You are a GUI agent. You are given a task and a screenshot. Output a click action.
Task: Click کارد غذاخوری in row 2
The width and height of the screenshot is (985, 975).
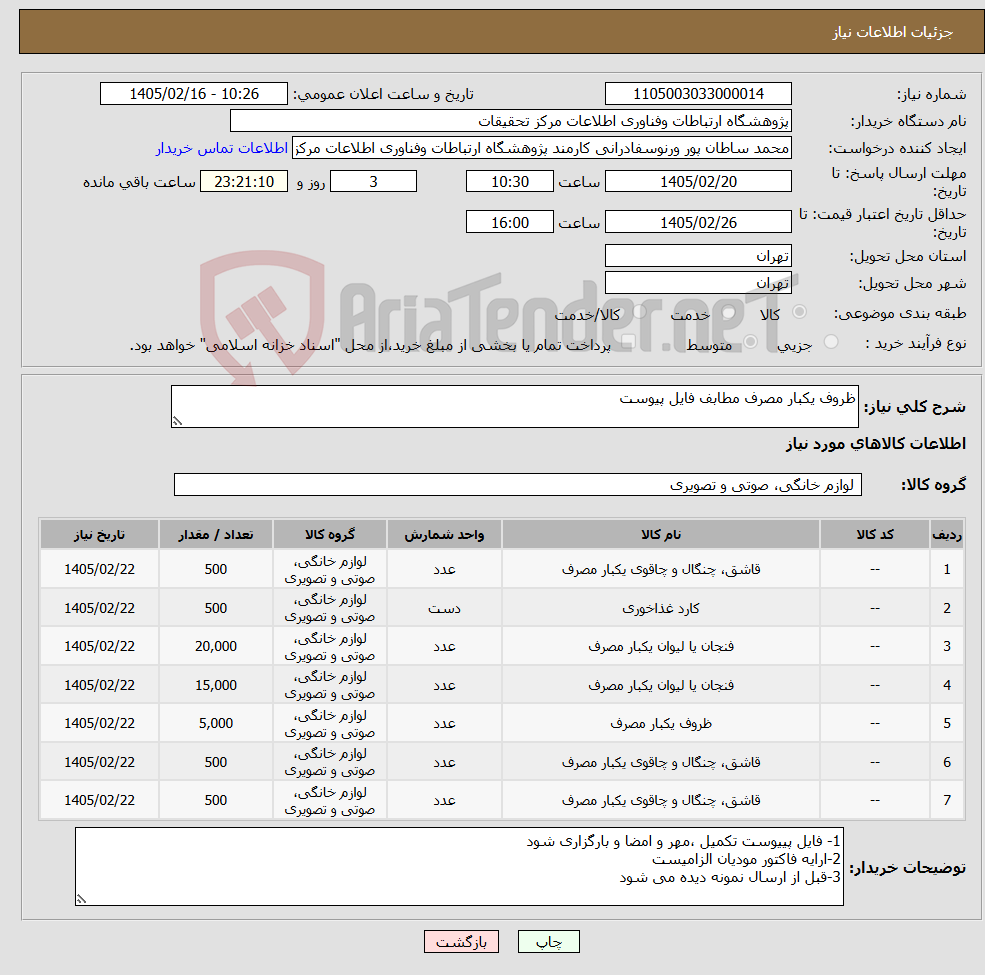pyautogui.click(x=661, y=608)
